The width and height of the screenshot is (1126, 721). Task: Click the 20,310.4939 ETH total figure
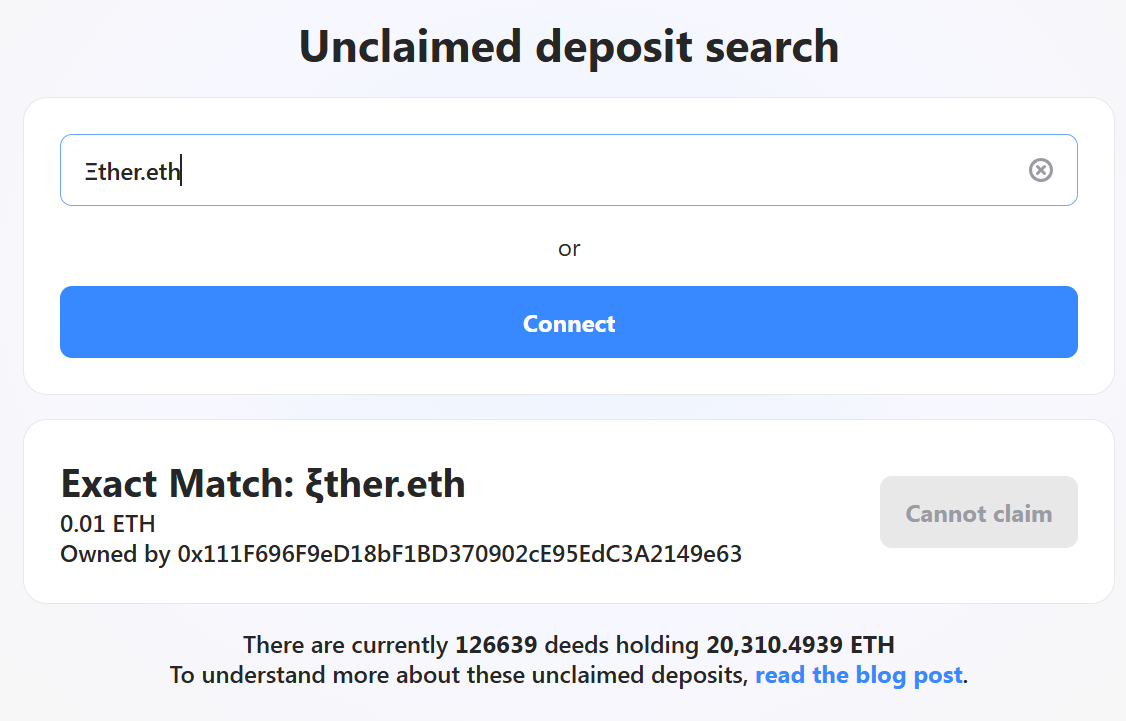point(800,644)
